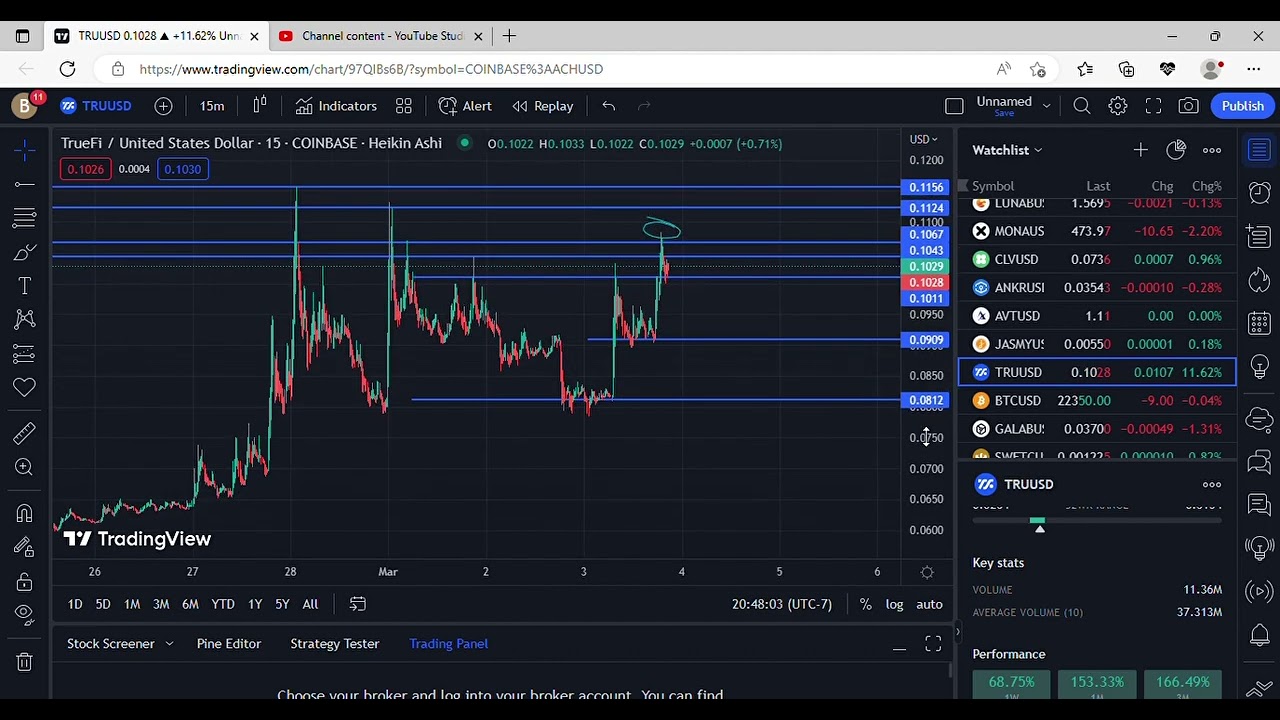Viewport: 1280px width, 720px height.
Task: Open the Fibonacci retracement tools
Action: pos(25,218)
